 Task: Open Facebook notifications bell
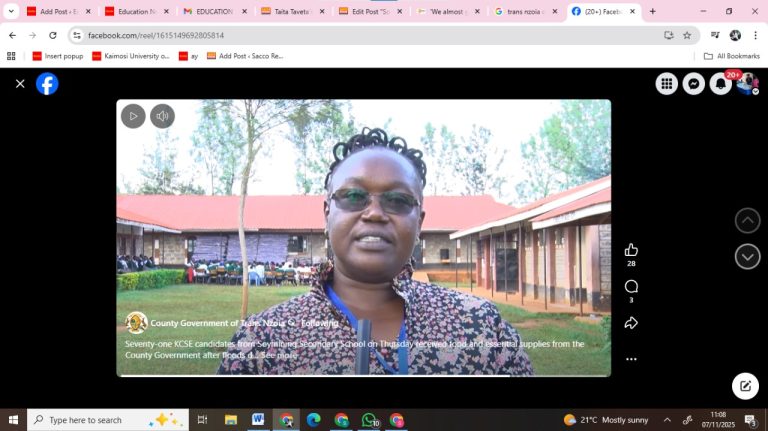tap(720, 84)
